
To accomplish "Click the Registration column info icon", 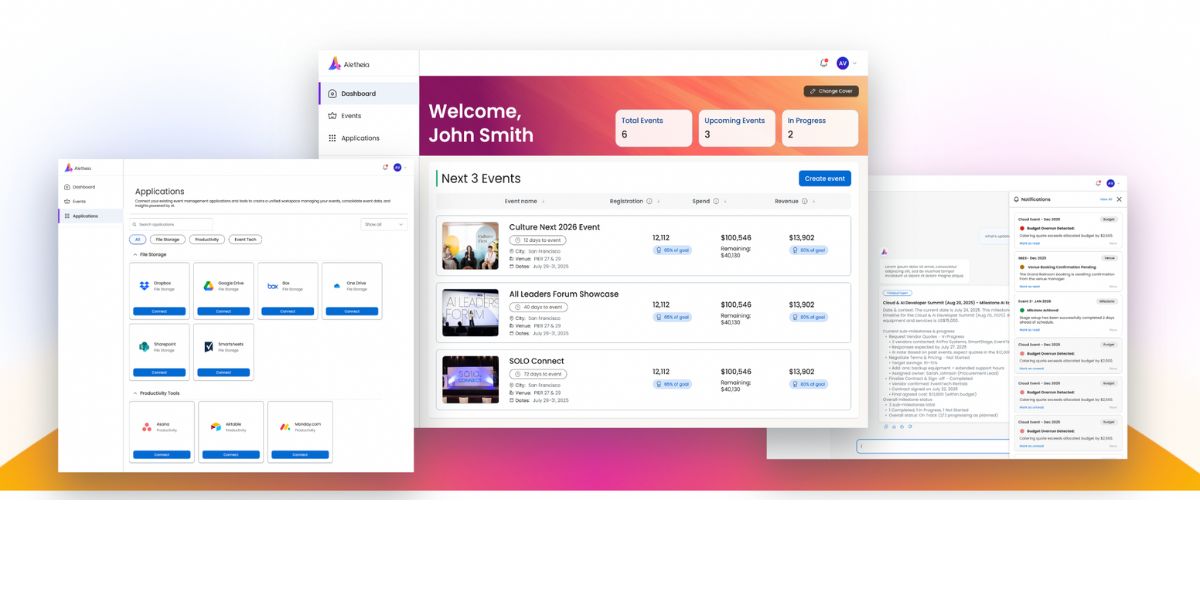I will pyautogui.click(x=649, y=201).
